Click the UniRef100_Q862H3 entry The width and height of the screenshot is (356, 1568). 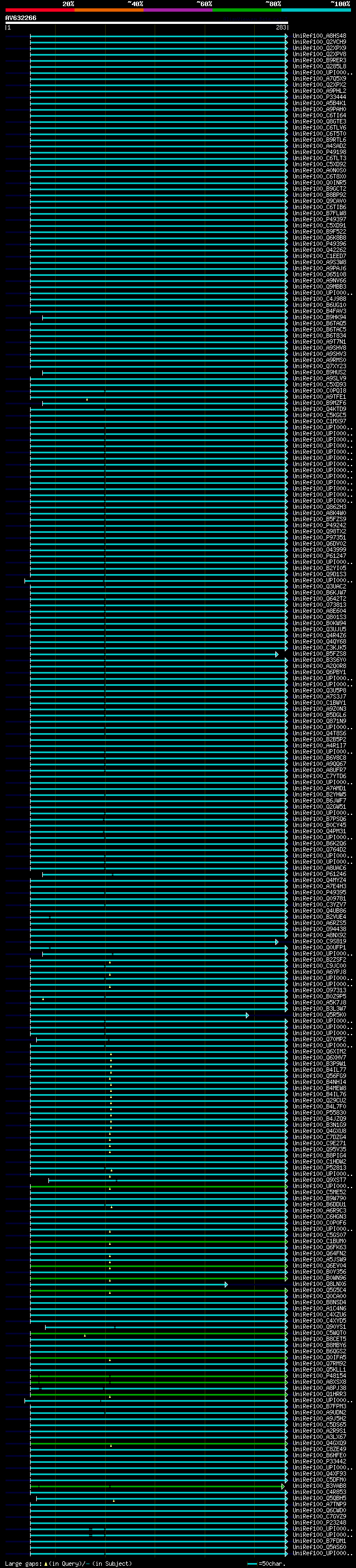[x=319, y=507]
